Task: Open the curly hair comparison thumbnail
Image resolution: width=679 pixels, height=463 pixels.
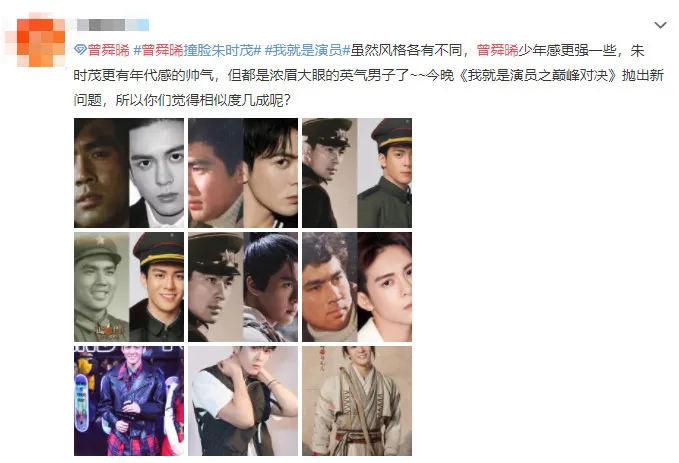Action: pos(357,287)
